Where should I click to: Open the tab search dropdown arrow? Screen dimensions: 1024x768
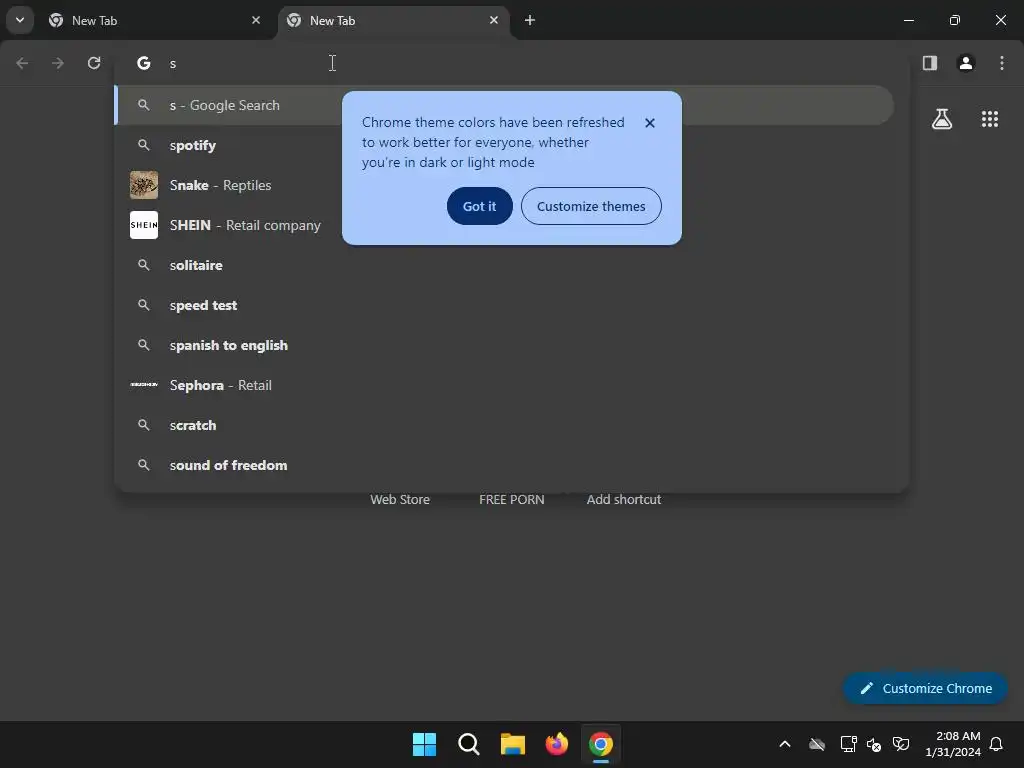[20, 20]
